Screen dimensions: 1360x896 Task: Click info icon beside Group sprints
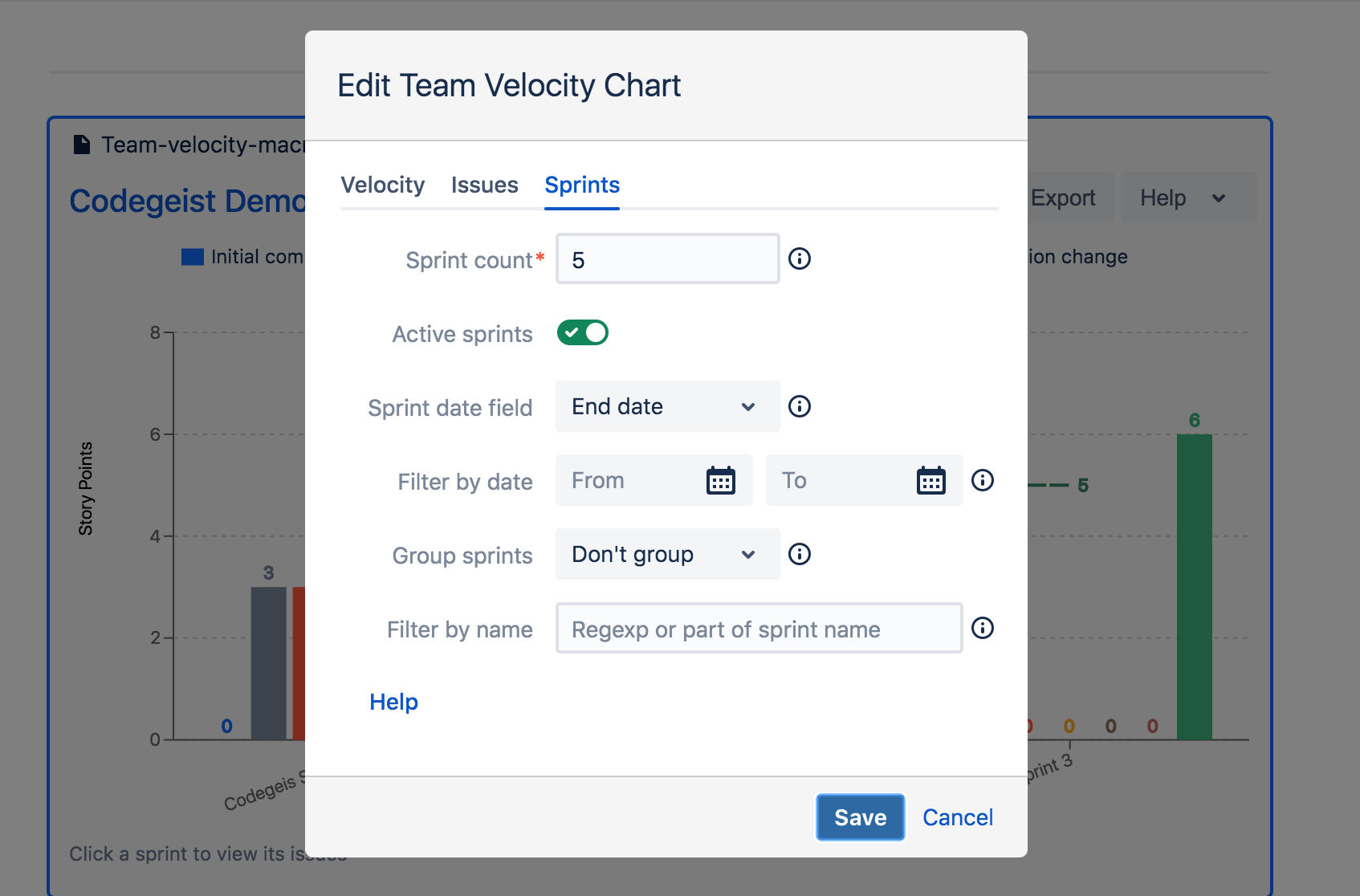pos(800,554)
